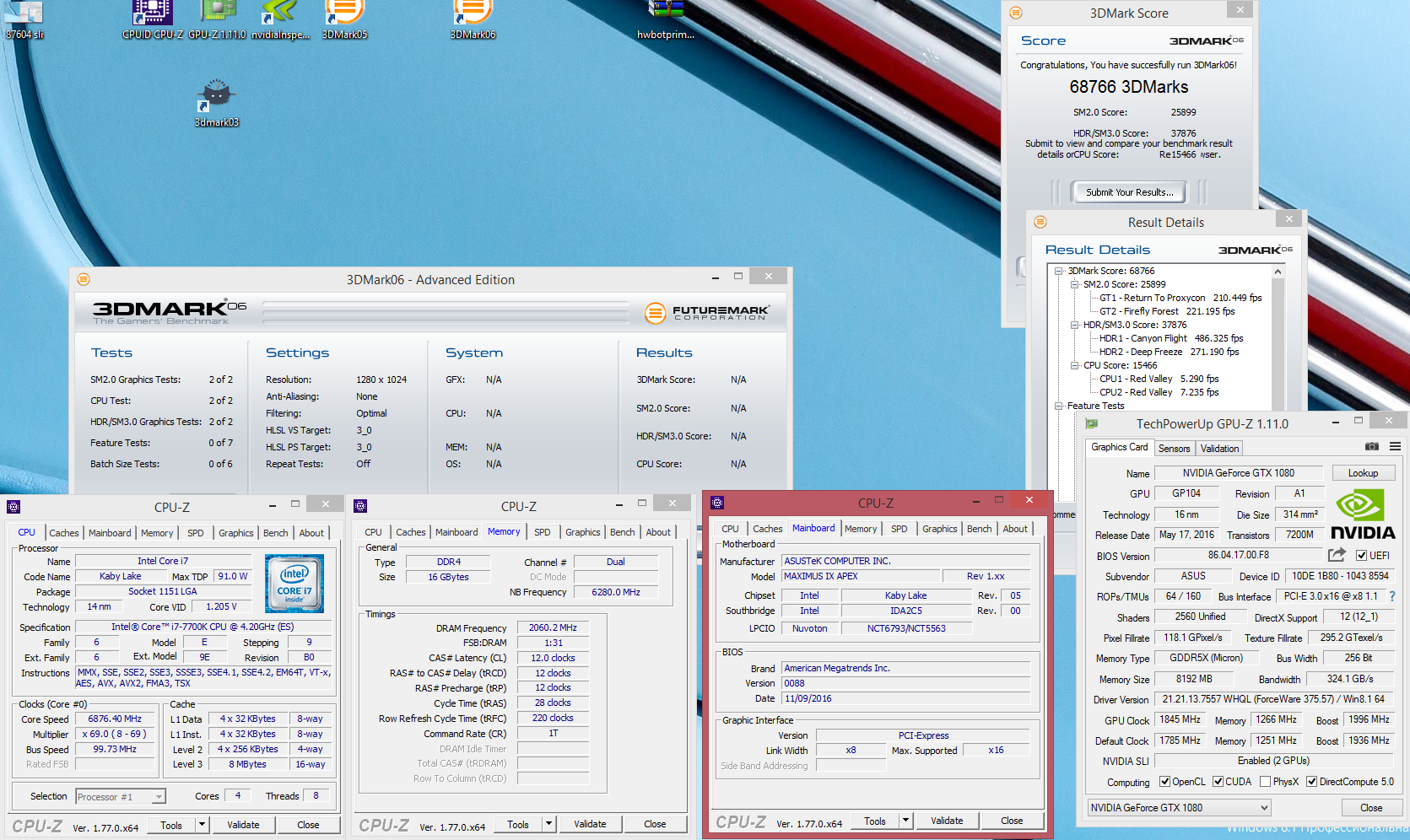Click the Result Details scrollbar up arrow
This screenshot has width=1410, height=840.
pyautogui.click(x=1278, y=272)
